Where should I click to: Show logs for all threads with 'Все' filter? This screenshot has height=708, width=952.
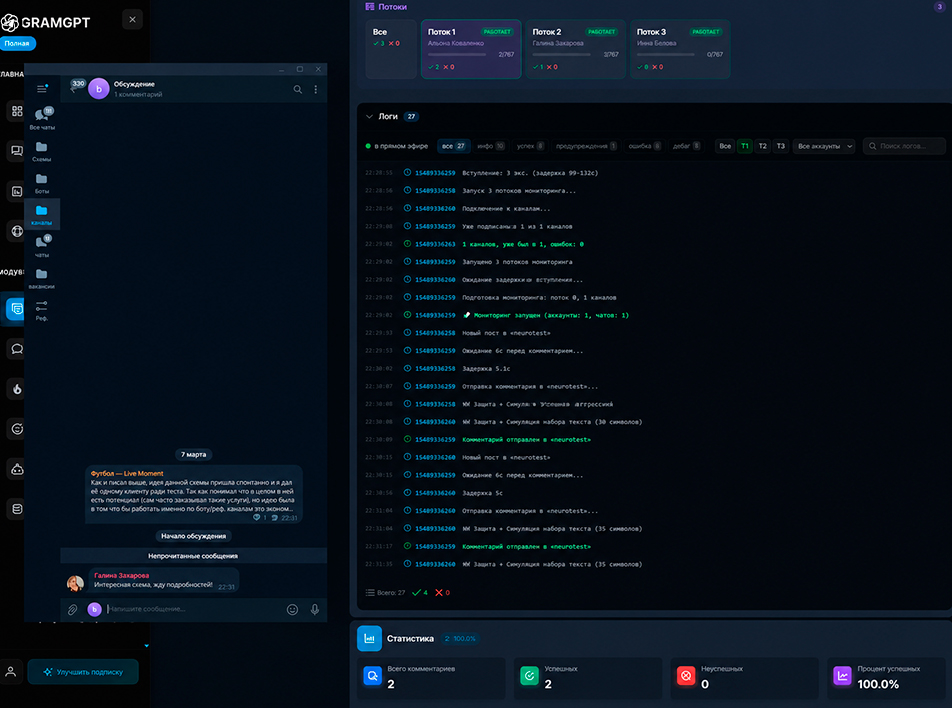(725, 146)
